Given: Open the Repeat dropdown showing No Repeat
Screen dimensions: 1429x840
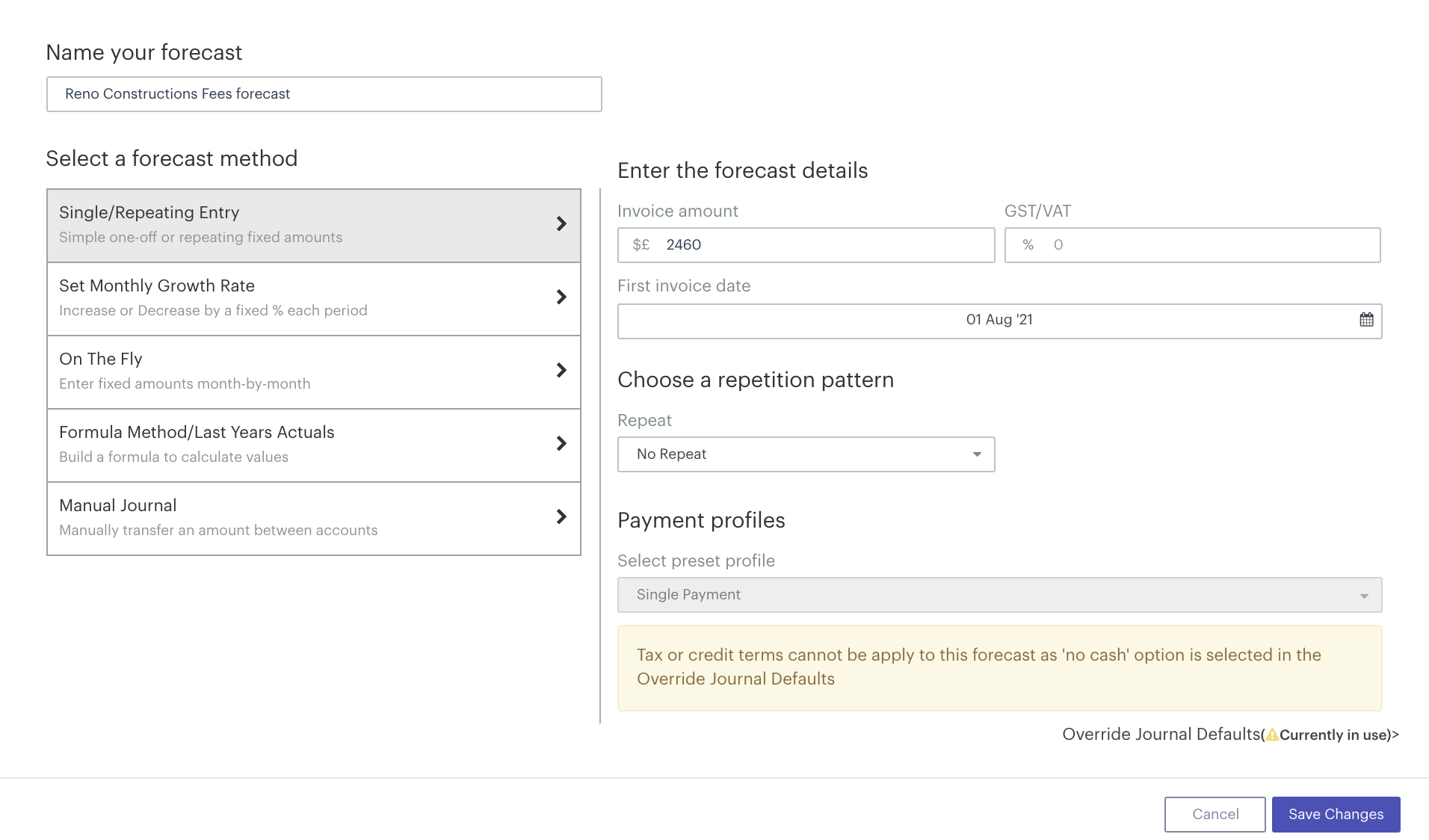Looking at the screenshot, I should coord(806,454).
